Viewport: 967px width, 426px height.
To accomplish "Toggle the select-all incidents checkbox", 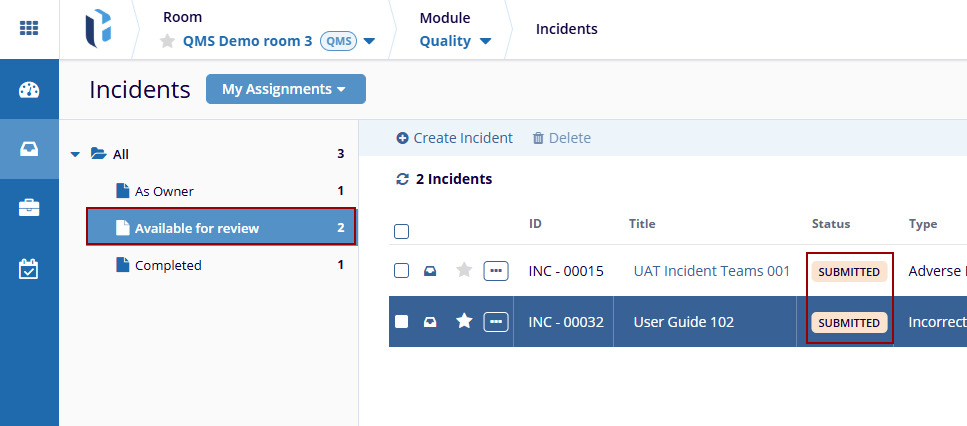I will 401,232.
